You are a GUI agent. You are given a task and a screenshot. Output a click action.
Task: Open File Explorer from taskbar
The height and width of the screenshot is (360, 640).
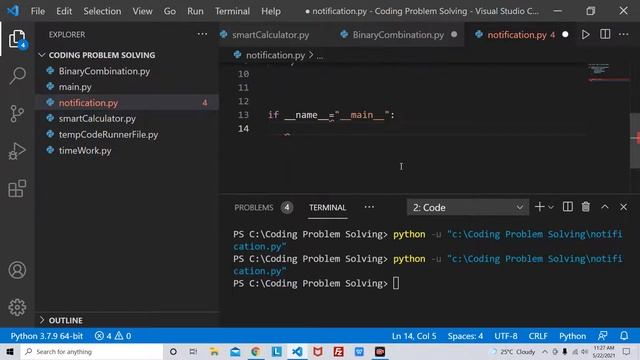tap(214, 351)
